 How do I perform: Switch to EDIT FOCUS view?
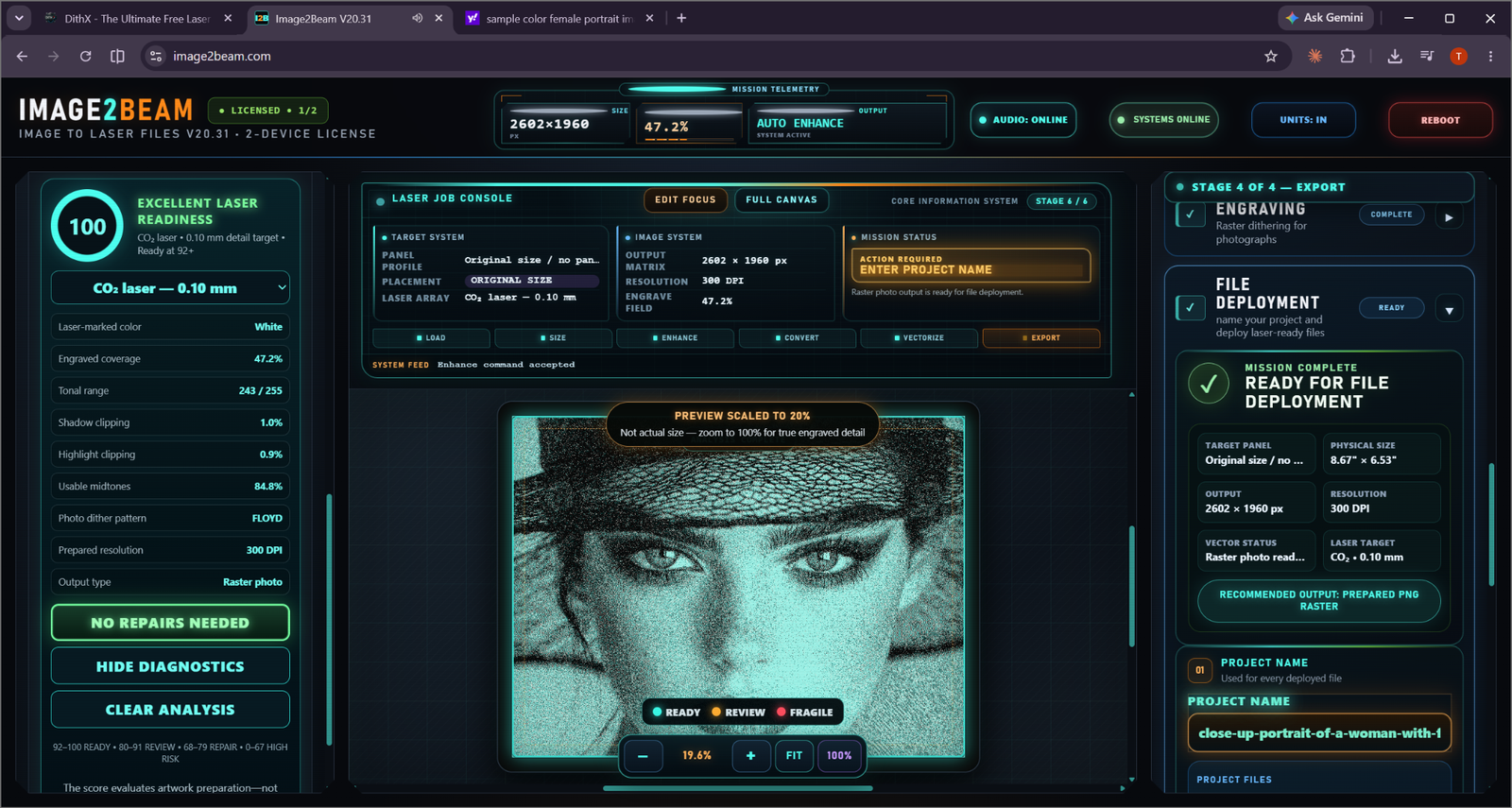pyautogui.click(x=685, y=199)
